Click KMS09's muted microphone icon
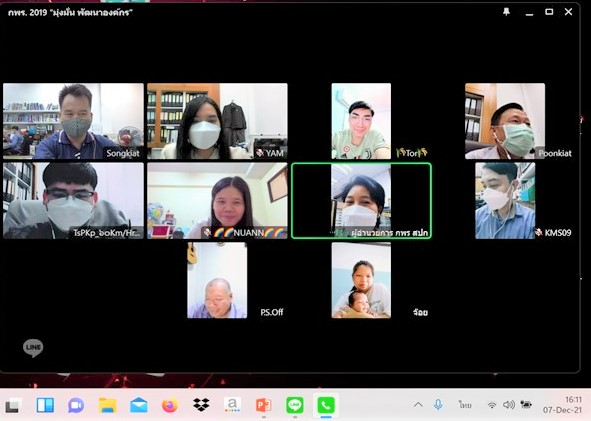591x421 pixels. [539, 233]
